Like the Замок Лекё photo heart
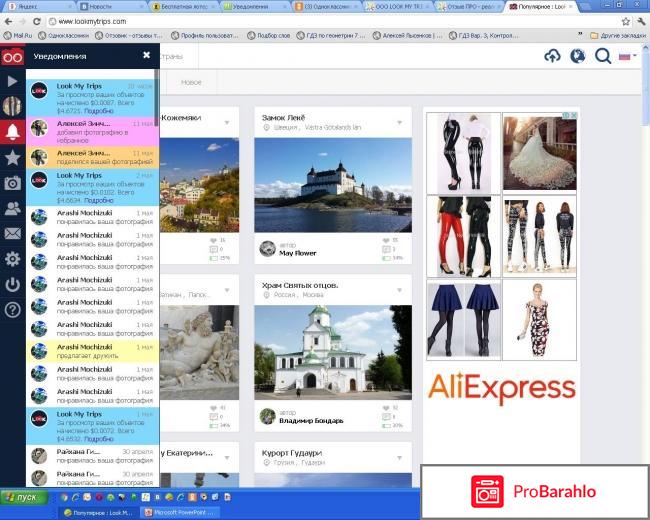Screen dimensions: 650x520 click(x=386, y=241)
